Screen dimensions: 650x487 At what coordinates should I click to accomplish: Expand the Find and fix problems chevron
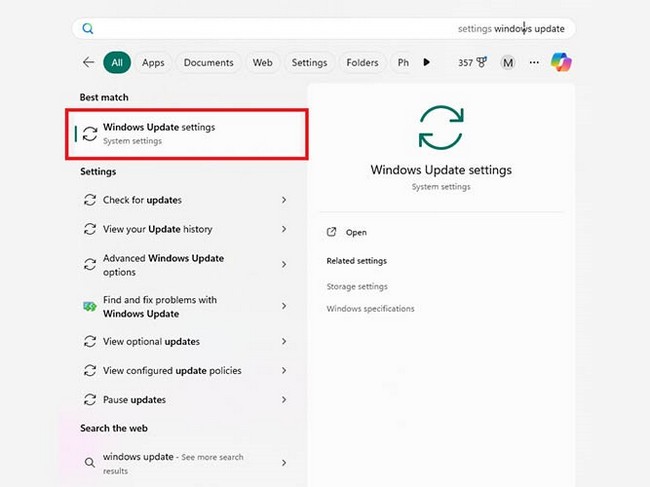(x=284, y=306)
